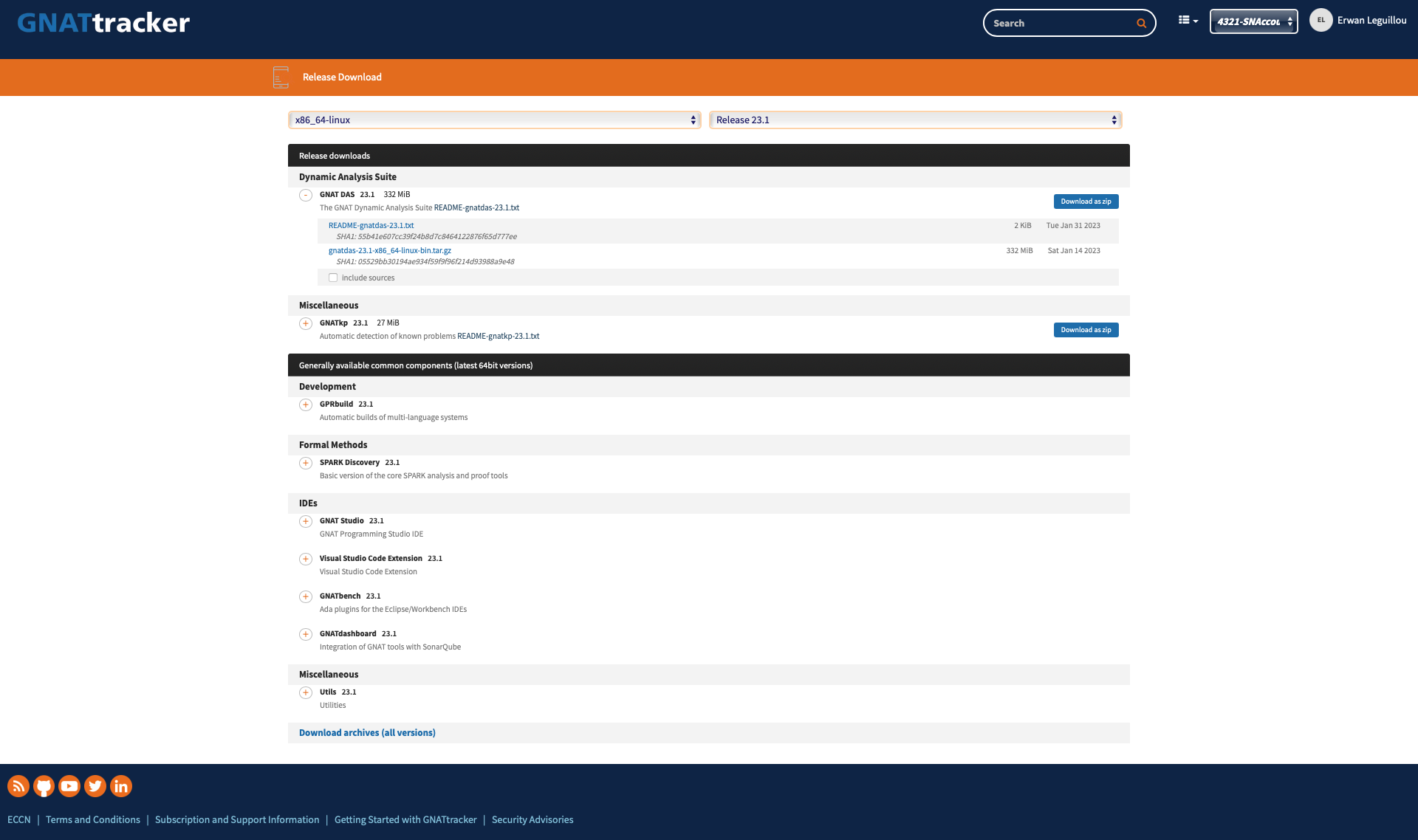
Task: Click the GNATtracker logo
Action: [x=103, y=23]
